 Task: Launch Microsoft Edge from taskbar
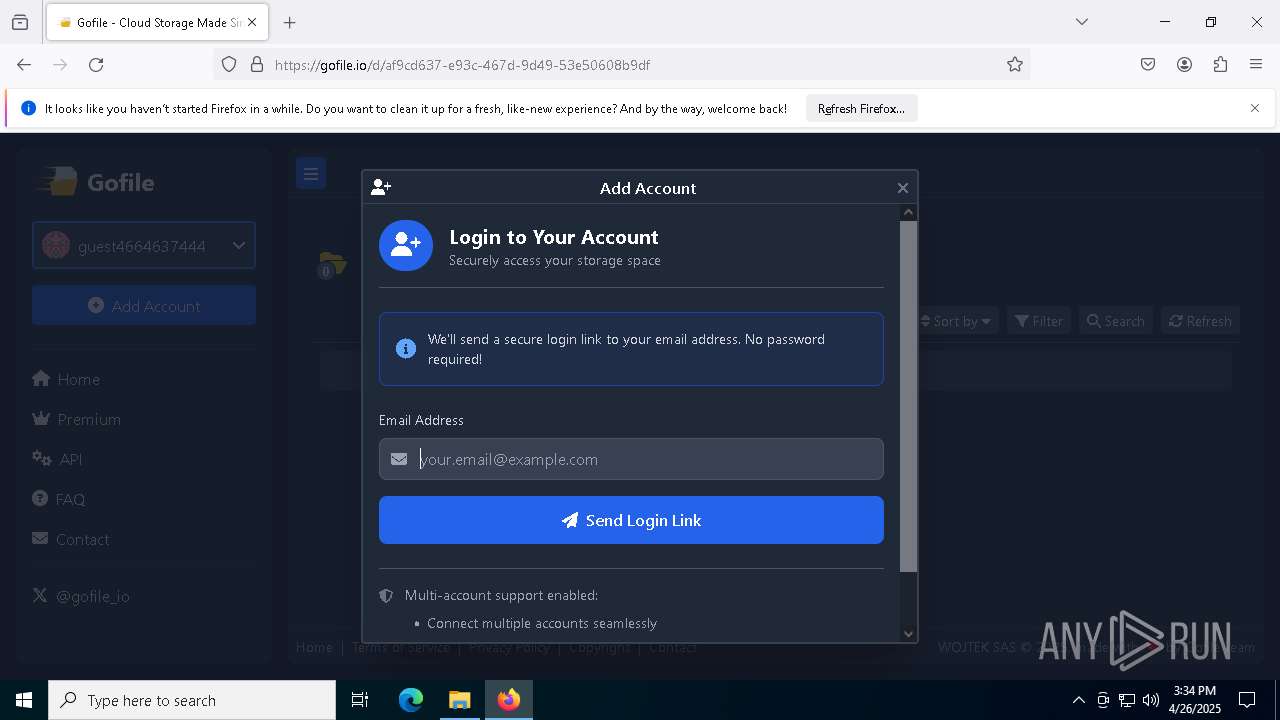click(411, 700)
